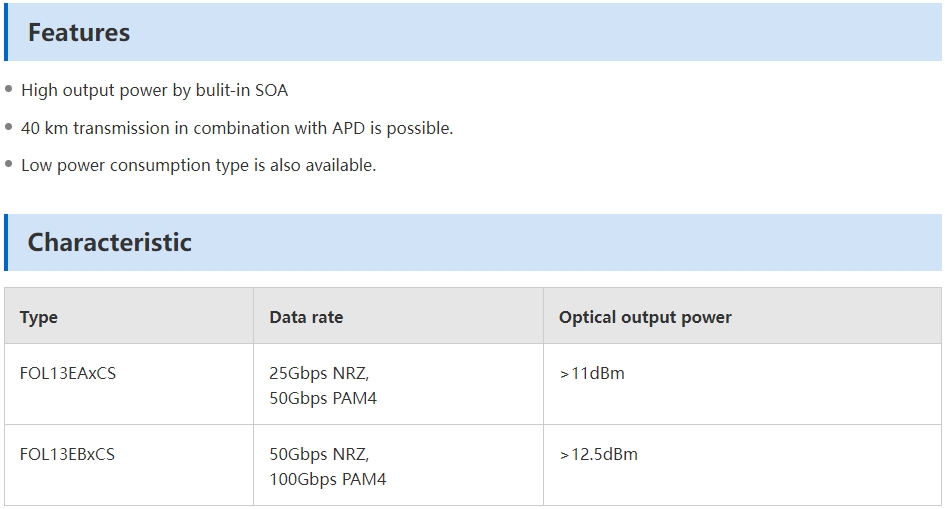Click the >11dBm output power value
Screen dimensions: 945x509
592,373
